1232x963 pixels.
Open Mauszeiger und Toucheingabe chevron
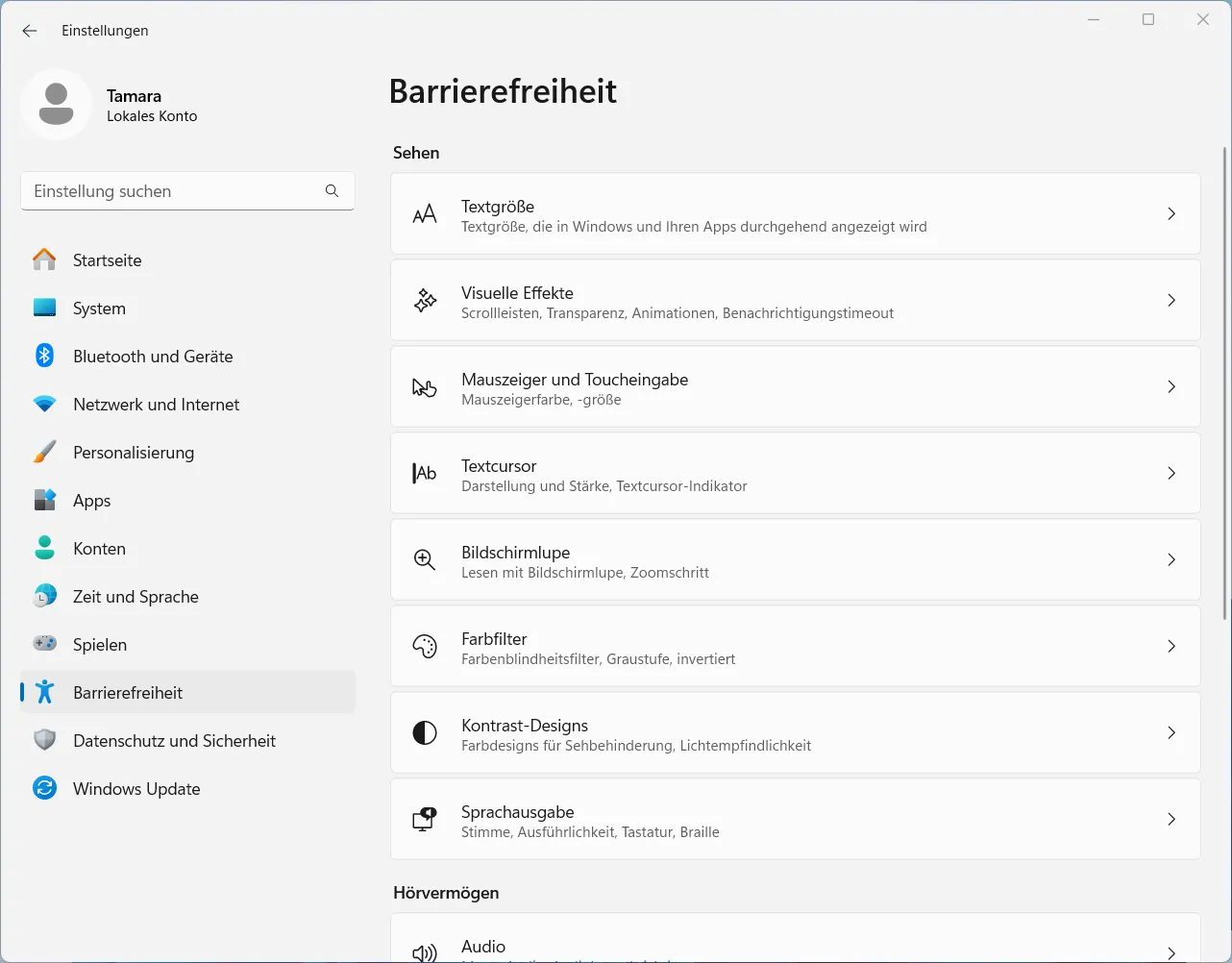(x=1171, y=386)
